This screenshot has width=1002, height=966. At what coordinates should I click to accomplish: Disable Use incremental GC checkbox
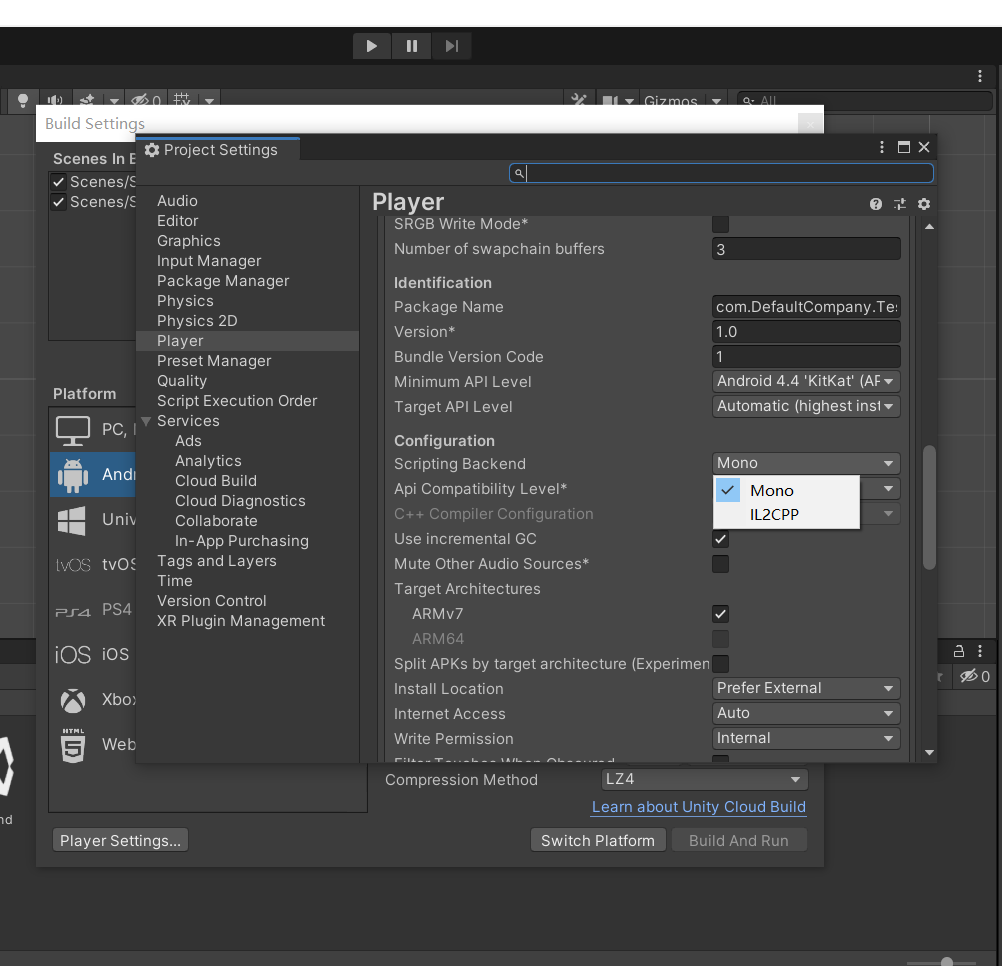pyautogui.click(x=720, y=539)
